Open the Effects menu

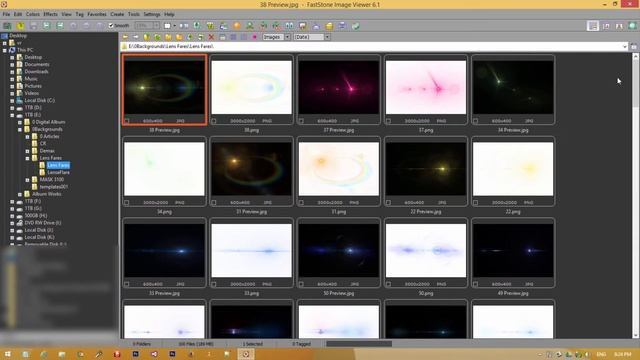pyautogui.click(x=51, y=14)
